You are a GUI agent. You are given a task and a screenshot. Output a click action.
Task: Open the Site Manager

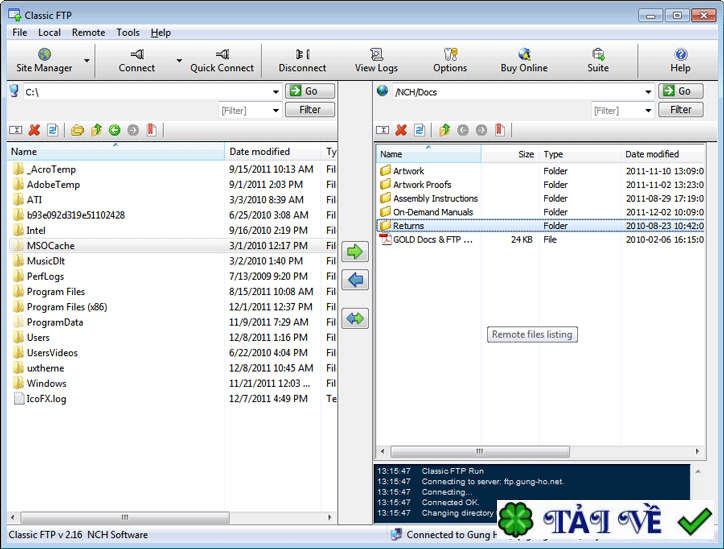pos(44,60)
